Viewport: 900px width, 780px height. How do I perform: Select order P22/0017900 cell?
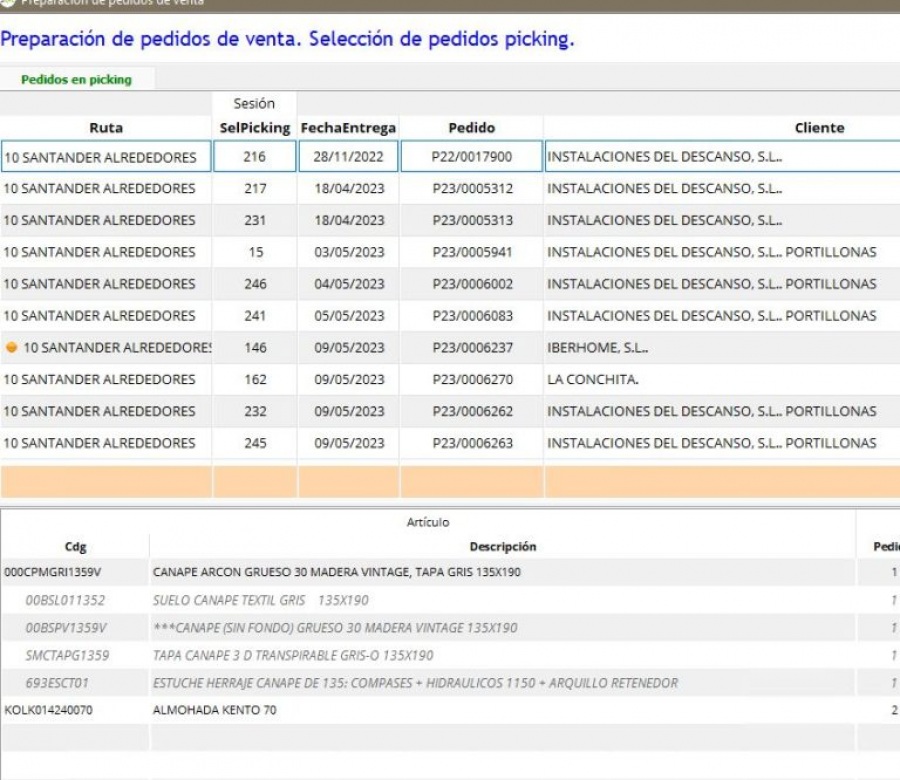tap(471, 157)
